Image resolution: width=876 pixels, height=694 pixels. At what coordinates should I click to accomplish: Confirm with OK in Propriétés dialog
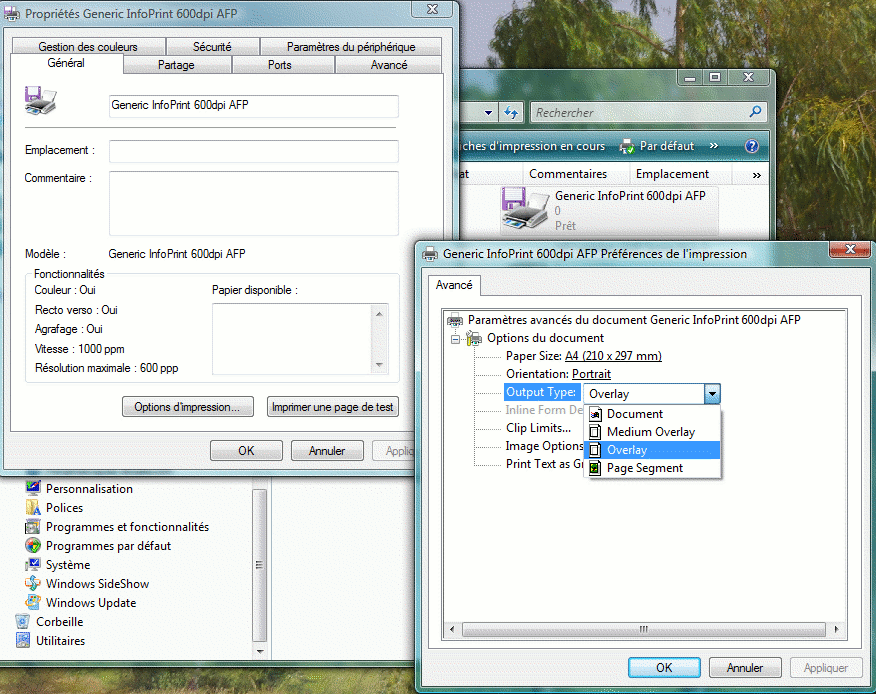click(x=246, y=450)
